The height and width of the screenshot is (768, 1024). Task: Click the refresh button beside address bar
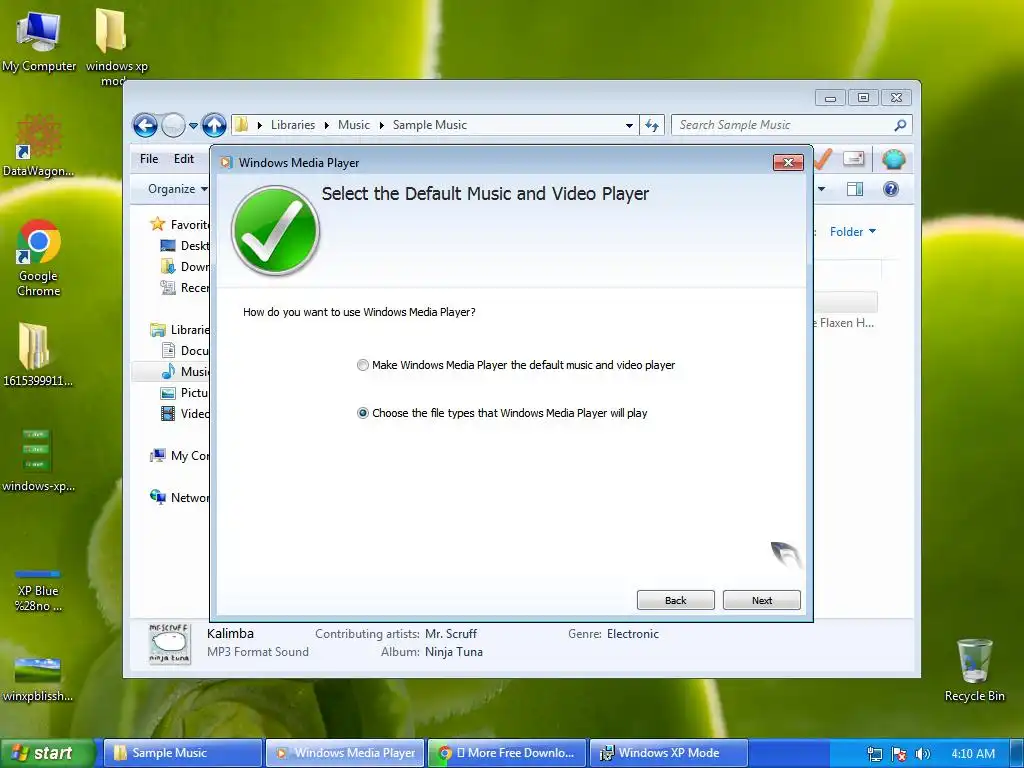[652, 125]
